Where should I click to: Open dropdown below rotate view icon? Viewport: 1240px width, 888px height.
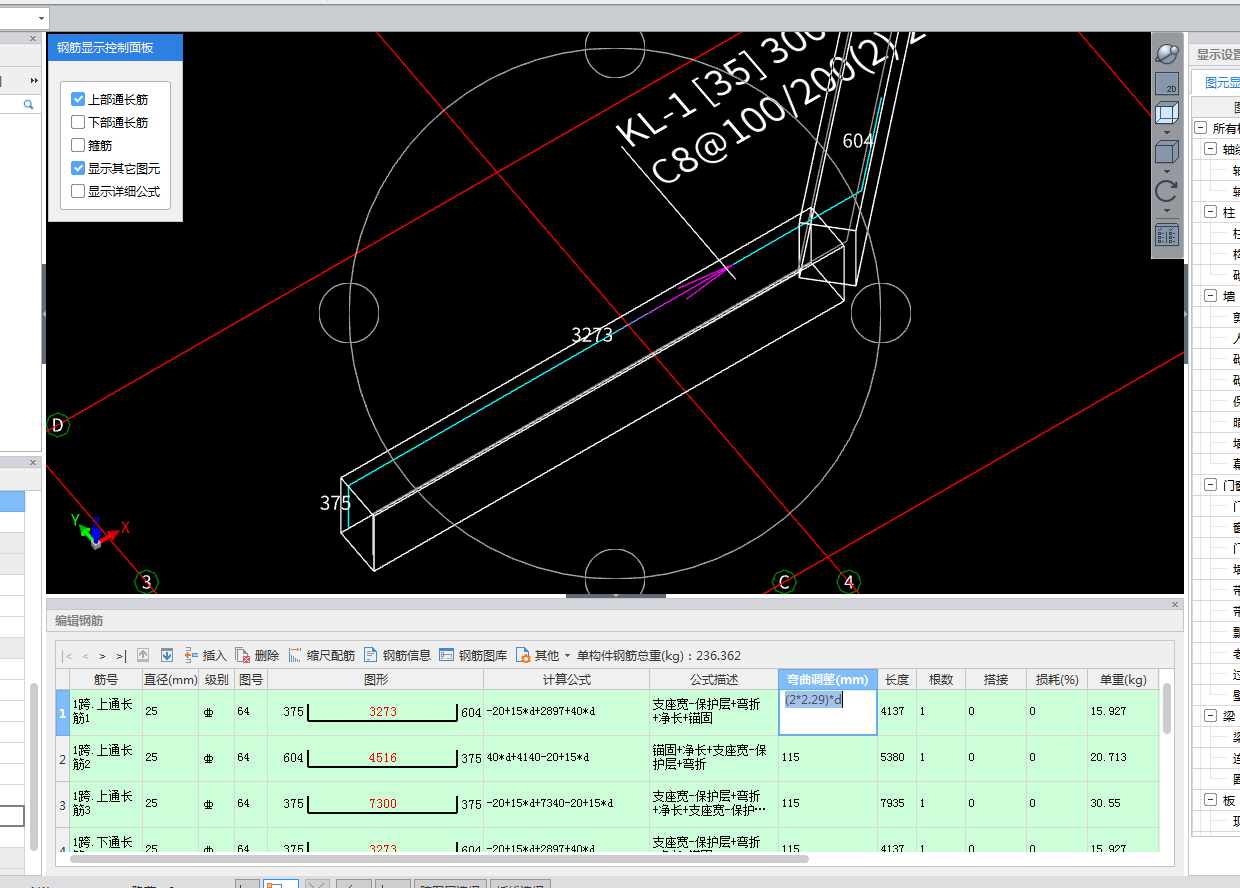(1166, 211)
